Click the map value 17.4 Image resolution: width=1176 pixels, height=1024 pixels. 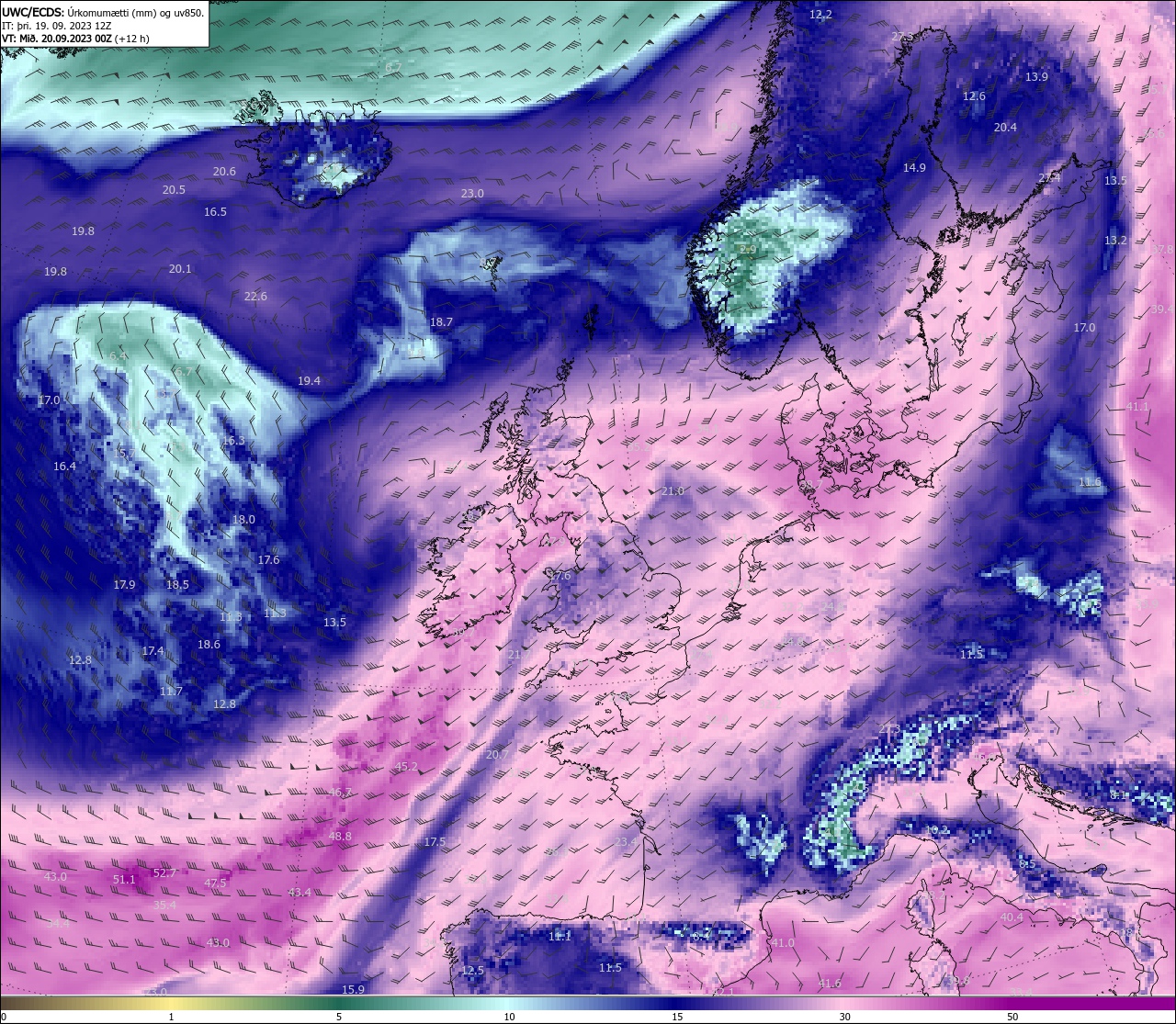pos(153,651)
